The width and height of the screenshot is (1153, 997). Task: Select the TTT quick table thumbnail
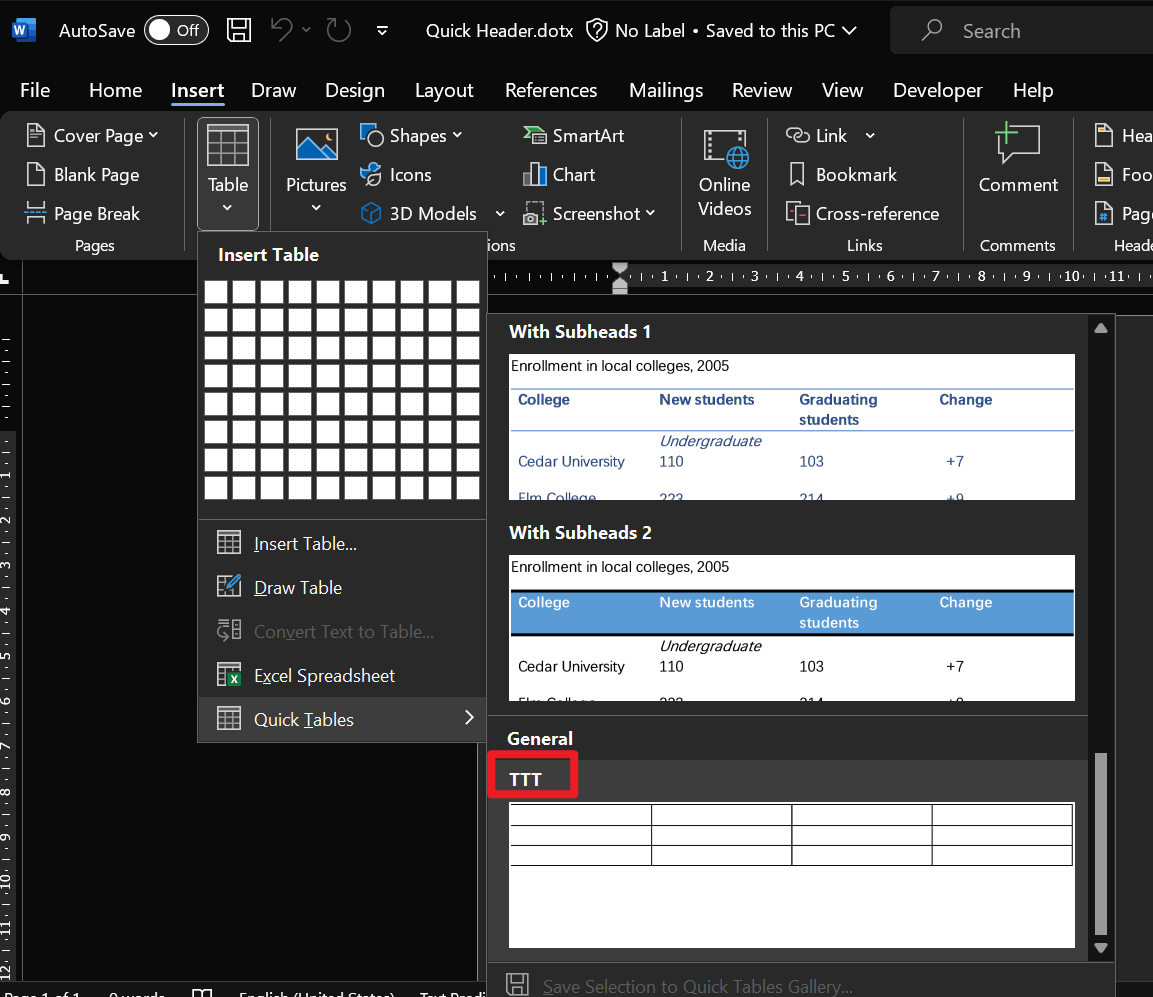pyautogui.click(x=791, y=873)
